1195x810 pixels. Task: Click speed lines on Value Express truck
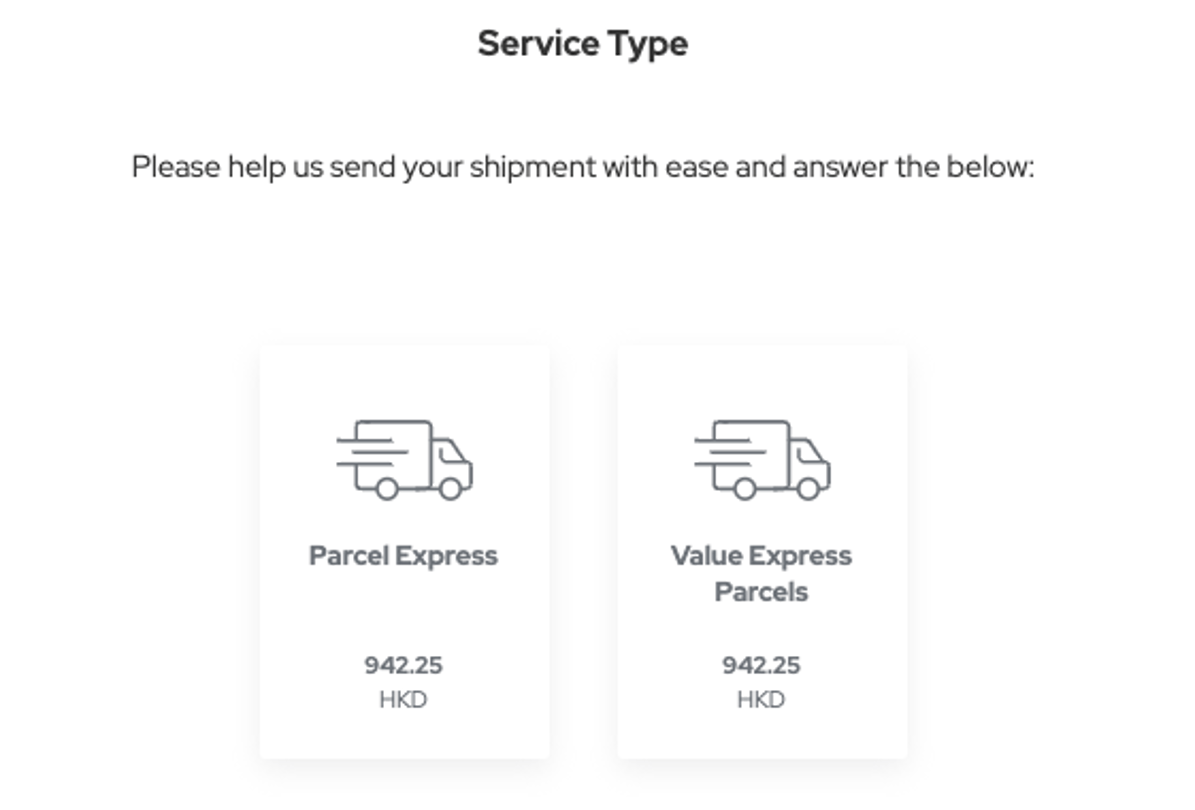(720, 452)
